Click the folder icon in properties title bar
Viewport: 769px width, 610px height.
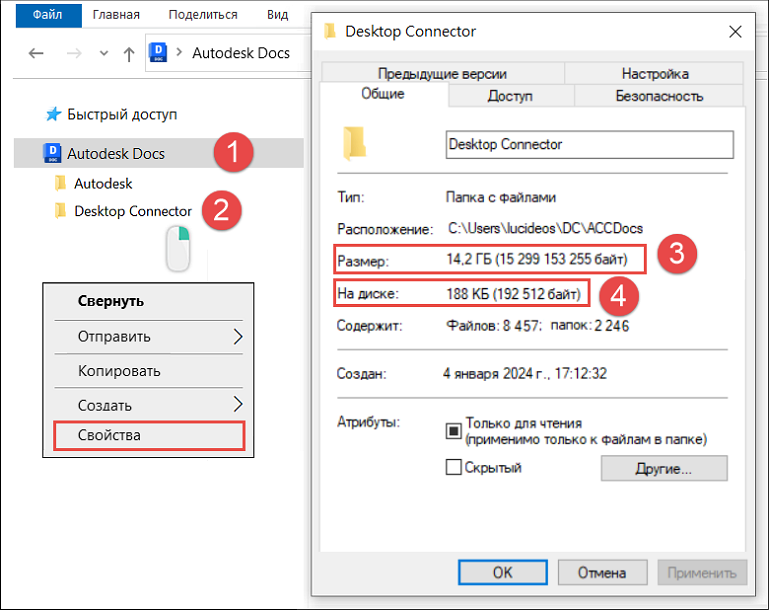click(330, 31)
